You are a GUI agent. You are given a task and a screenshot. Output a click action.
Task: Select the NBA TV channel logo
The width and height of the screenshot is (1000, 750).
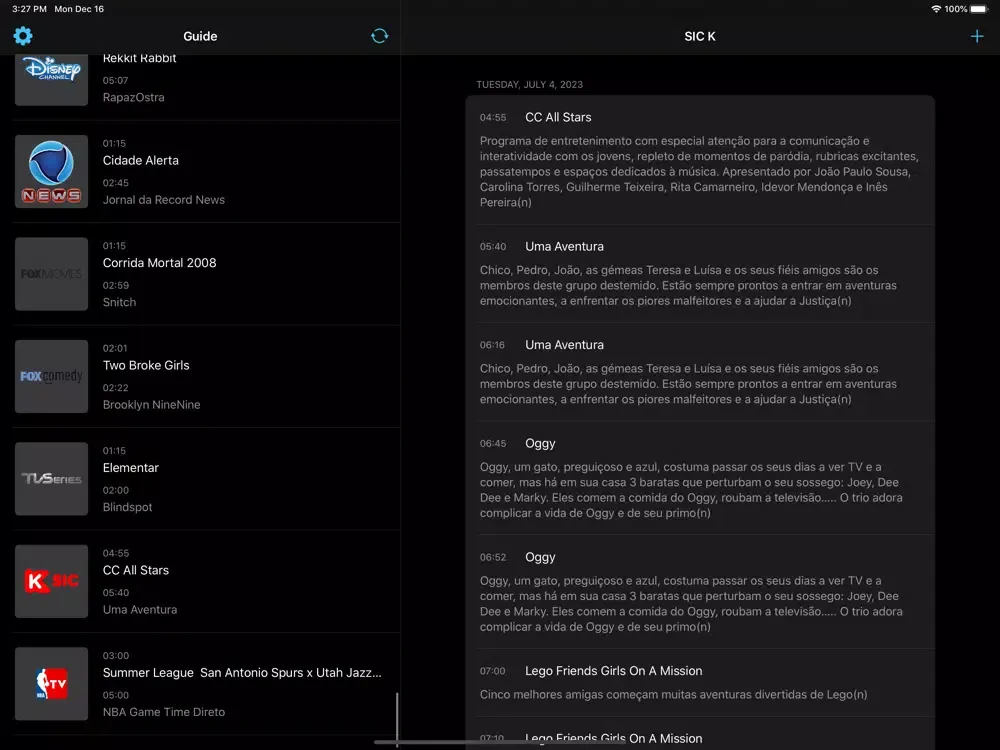pos(52,684)
